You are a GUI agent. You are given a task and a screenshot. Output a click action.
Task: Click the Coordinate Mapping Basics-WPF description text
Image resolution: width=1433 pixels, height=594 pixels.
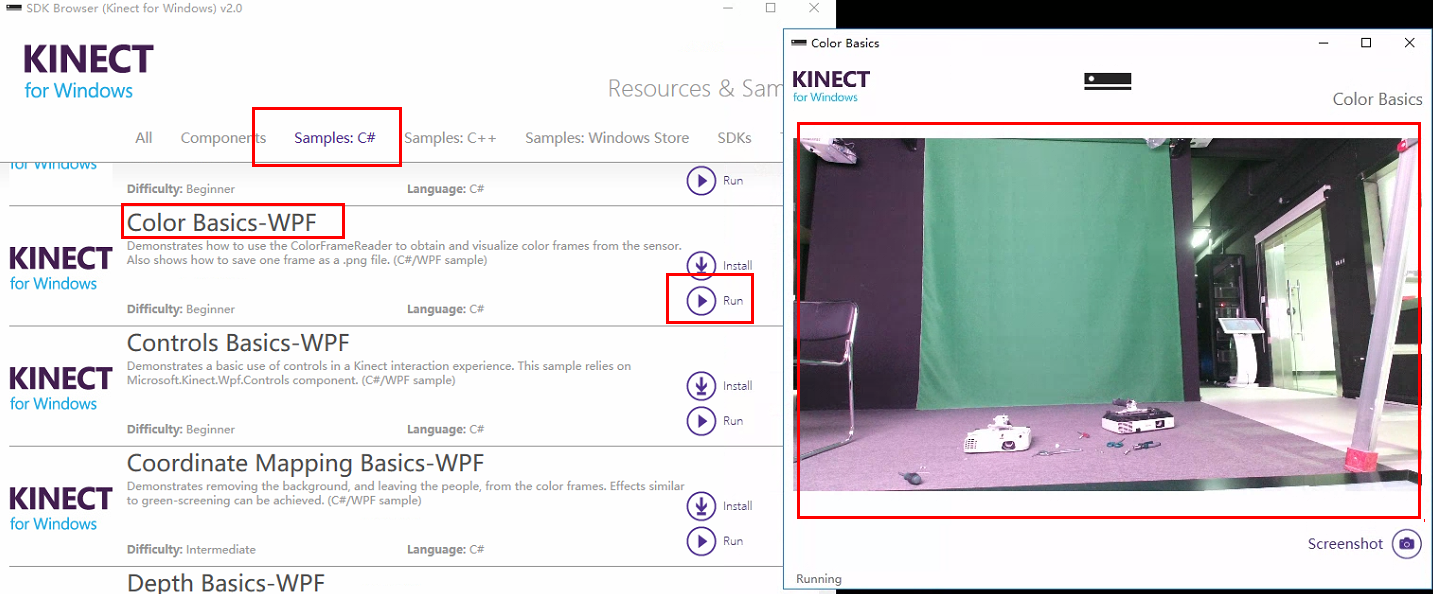click(x=406, y=493)
